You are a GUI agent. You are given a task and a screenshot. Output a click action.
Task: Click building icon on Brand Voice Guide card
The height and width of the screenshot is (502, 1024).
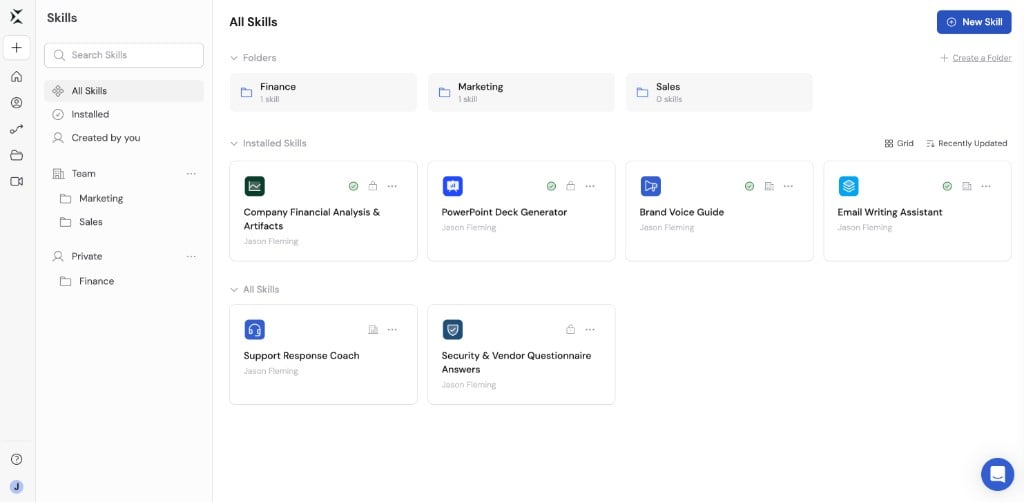coord(769,186)
